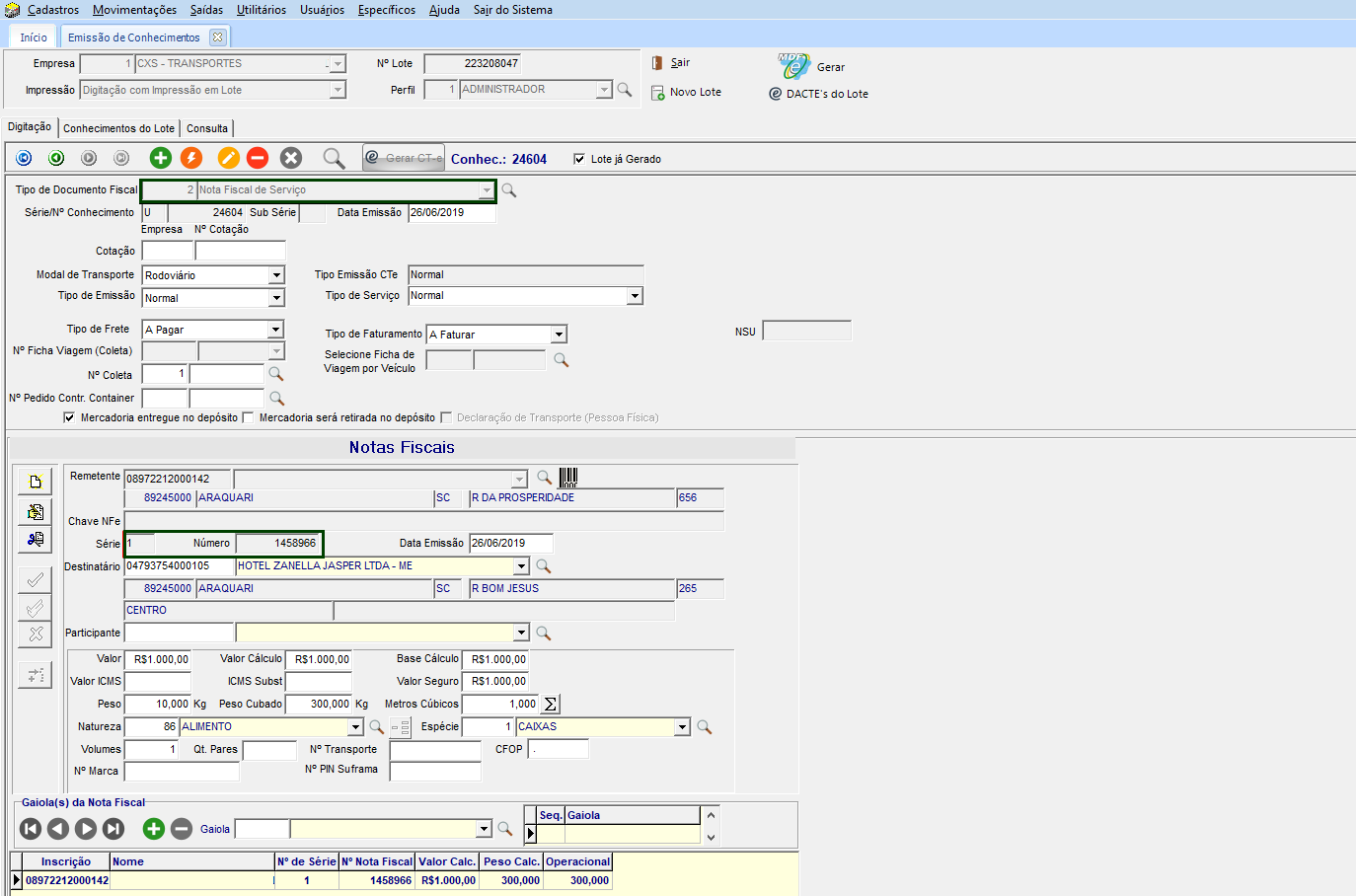
Task: Open the Tipo de Faturamento dropdown
Action: [x=559, y=335]
